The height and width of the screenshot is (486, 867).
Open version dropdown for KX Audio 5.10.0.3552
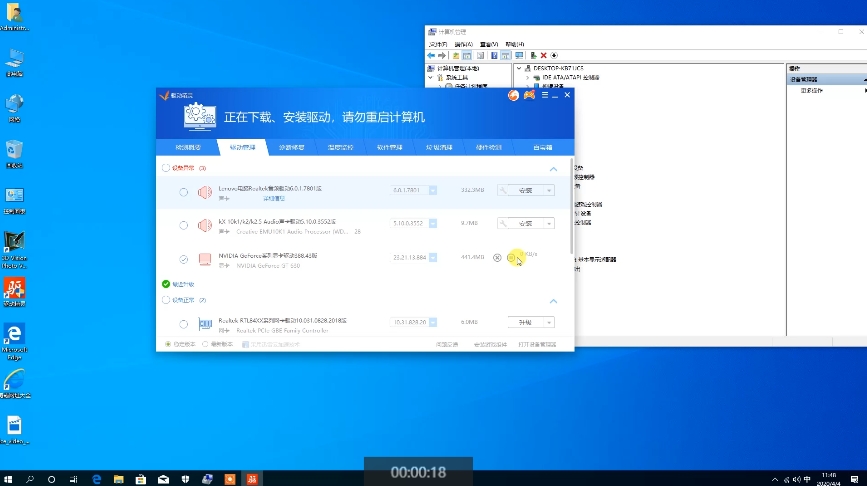[433, 223]
